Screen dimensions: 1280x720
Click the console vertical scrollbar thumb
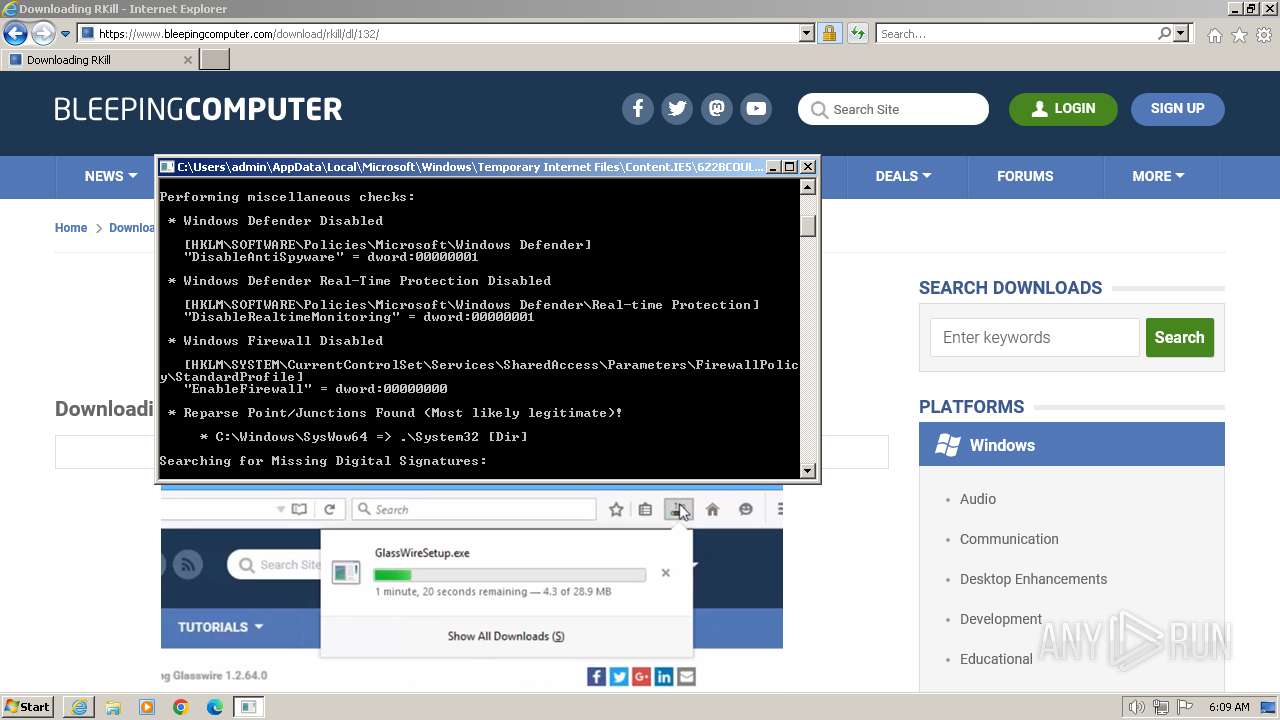click(x=808, y=224)
